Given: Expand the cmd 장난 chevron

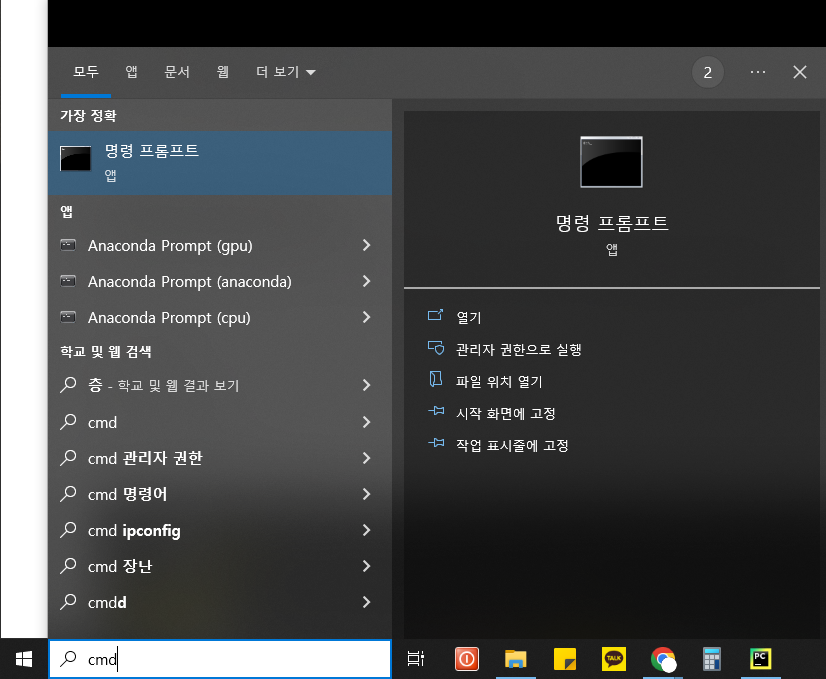Looking at the screenshot, I should point(367,566).
